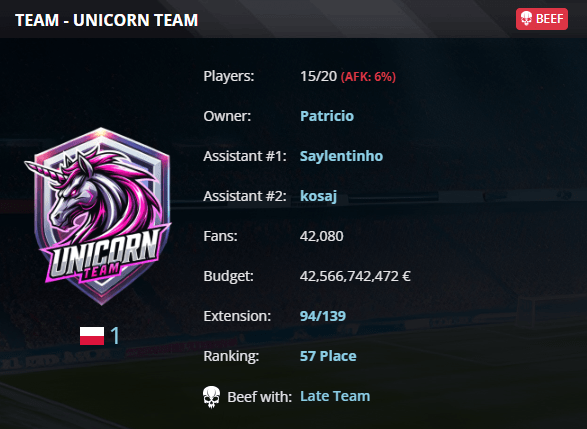
Task: Click the 15/20 players count
Action: 319,76
